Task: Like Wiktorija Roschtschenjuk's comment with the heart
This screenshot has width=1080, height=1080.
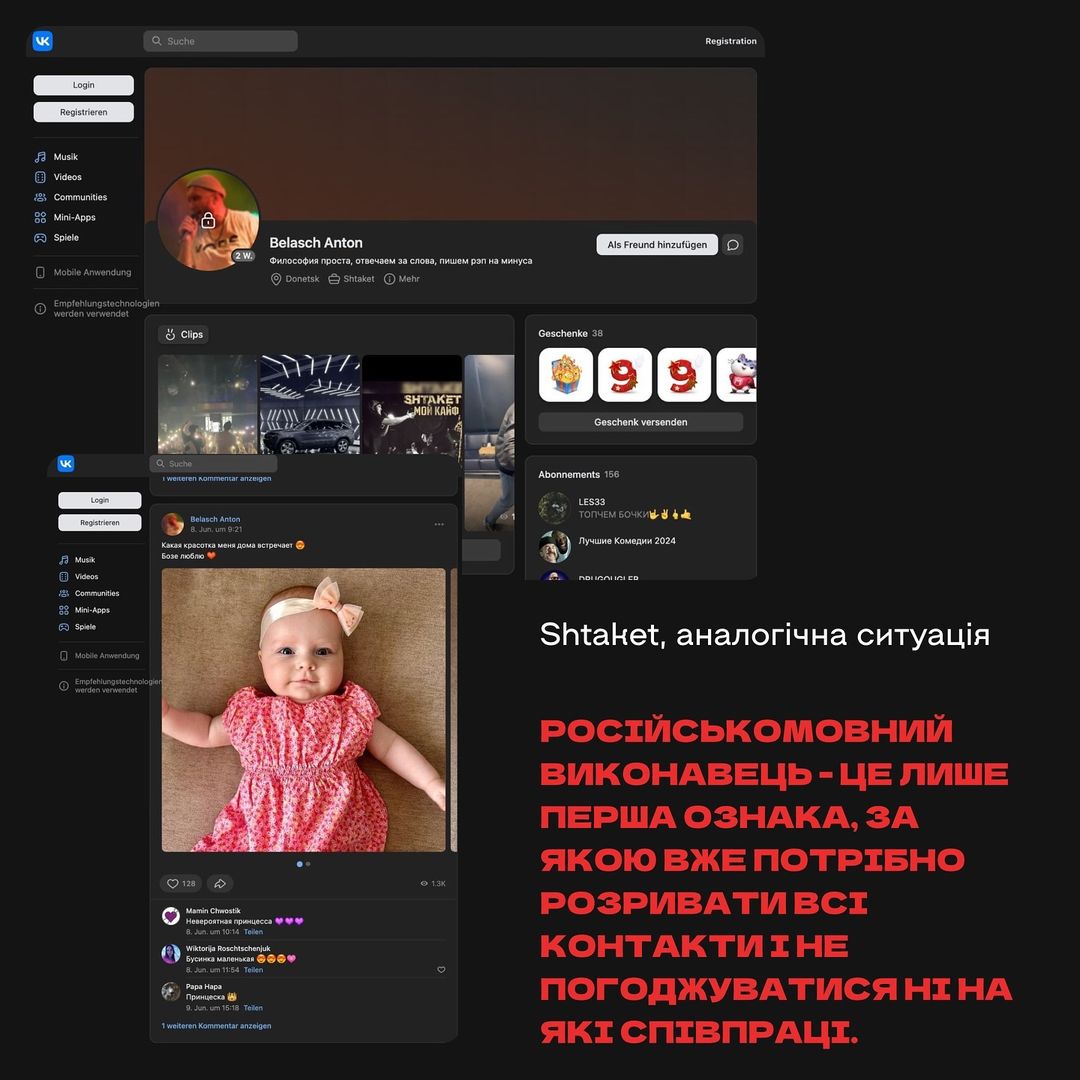Action: pos(441,969)
